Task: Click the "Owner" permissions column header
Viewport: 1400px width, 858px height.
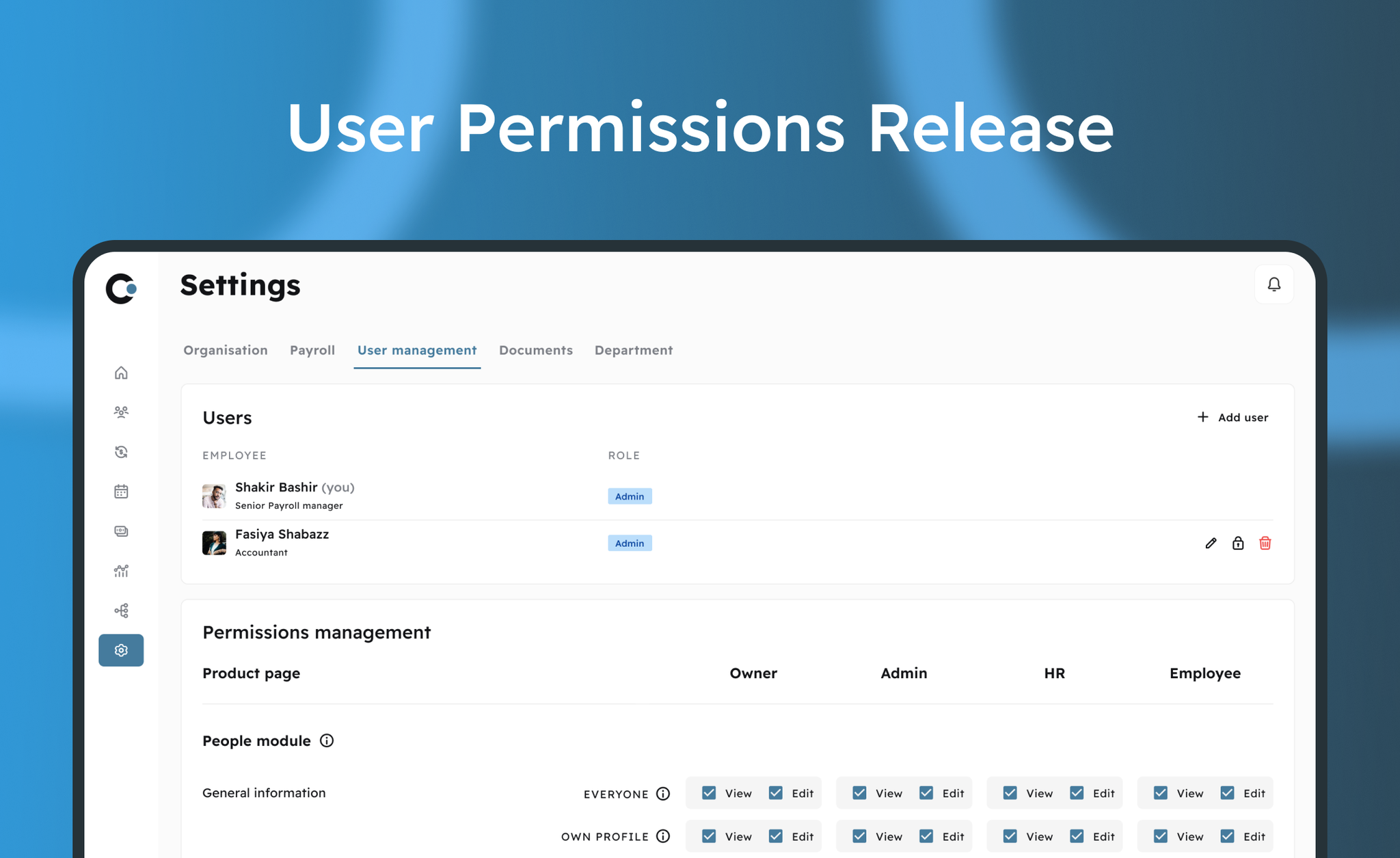Action: tap(753, 673)
